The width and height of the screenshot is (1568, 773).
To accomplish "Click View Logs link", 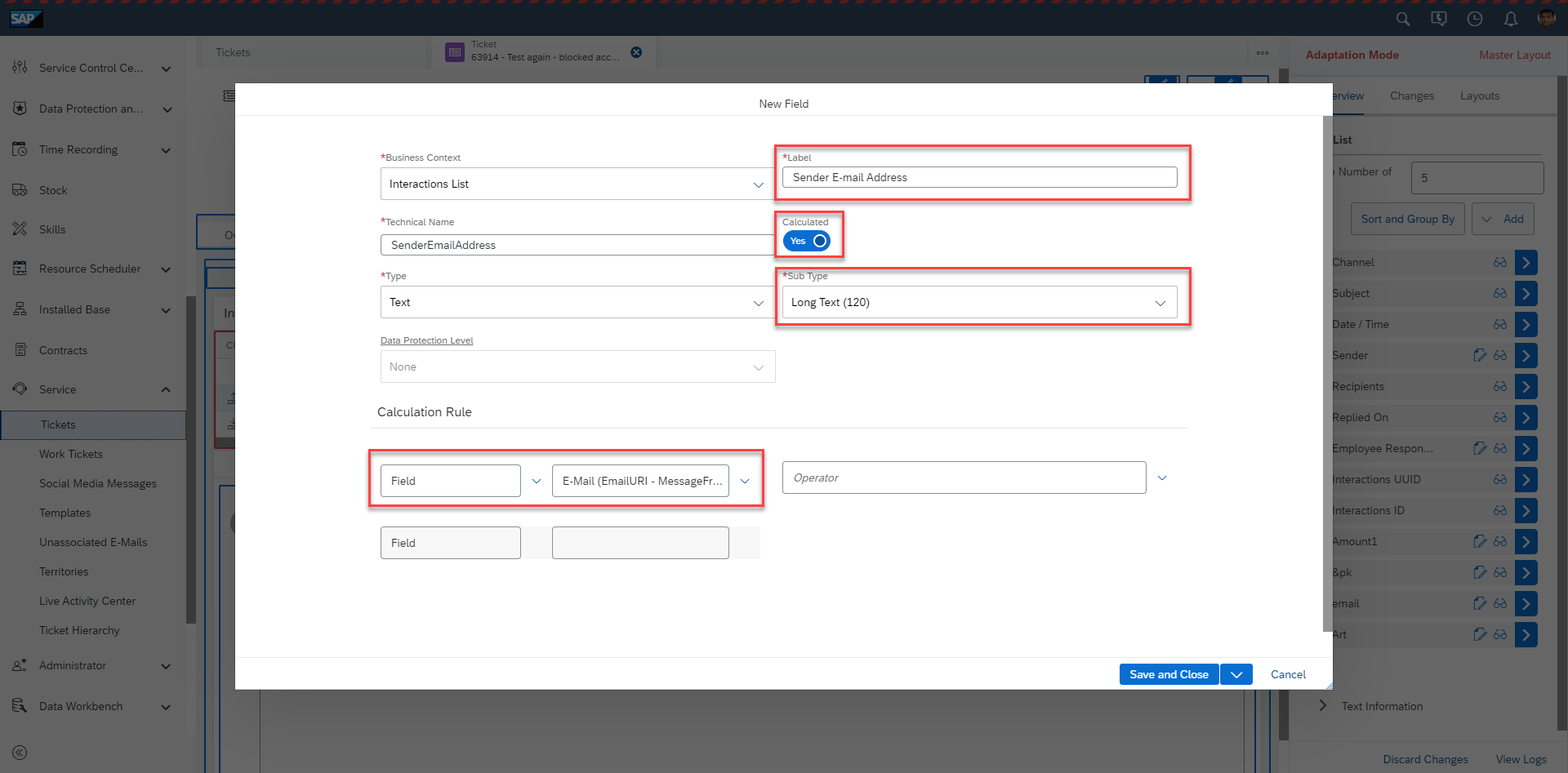I will [x=1521, y=759].
